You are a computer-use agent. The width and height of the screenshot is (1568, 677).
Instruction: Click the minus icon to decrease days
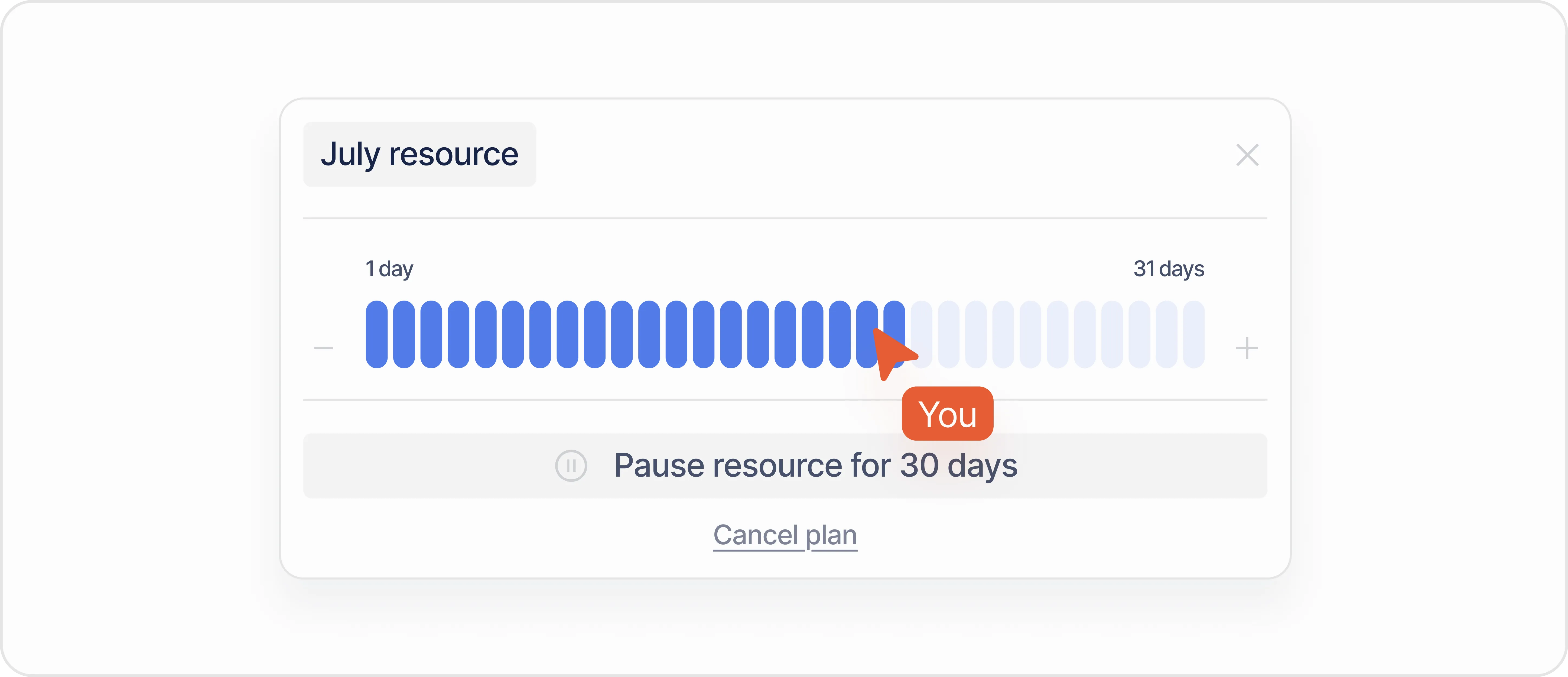coord(323,348)
